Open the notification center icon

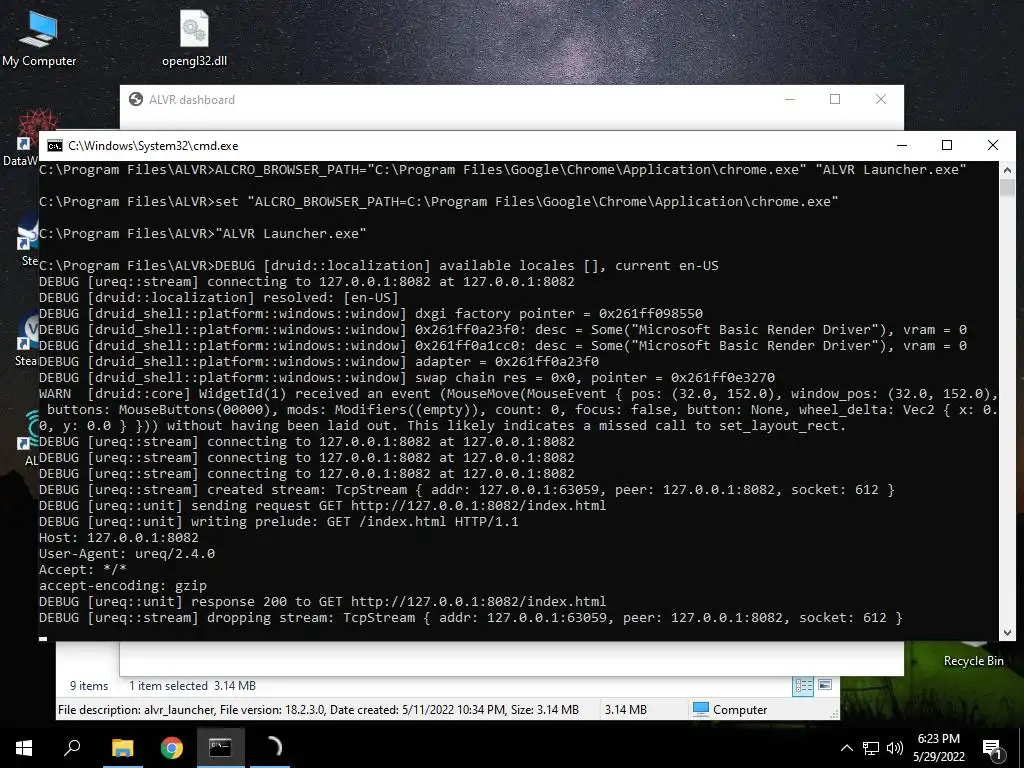click(992, 749)
